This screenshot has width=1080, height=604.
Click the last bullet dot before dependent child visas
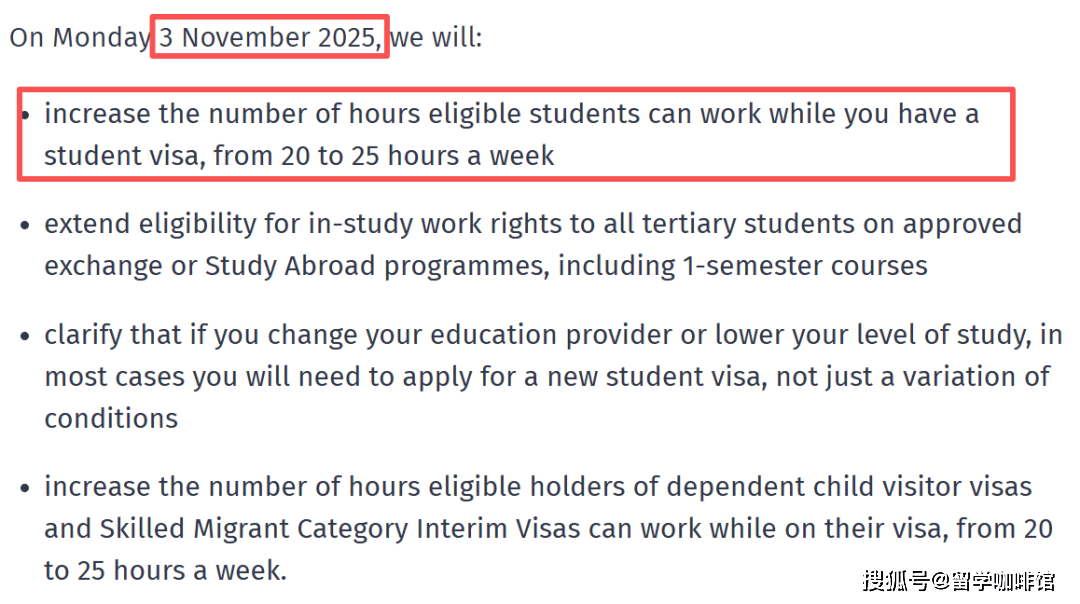27,488
